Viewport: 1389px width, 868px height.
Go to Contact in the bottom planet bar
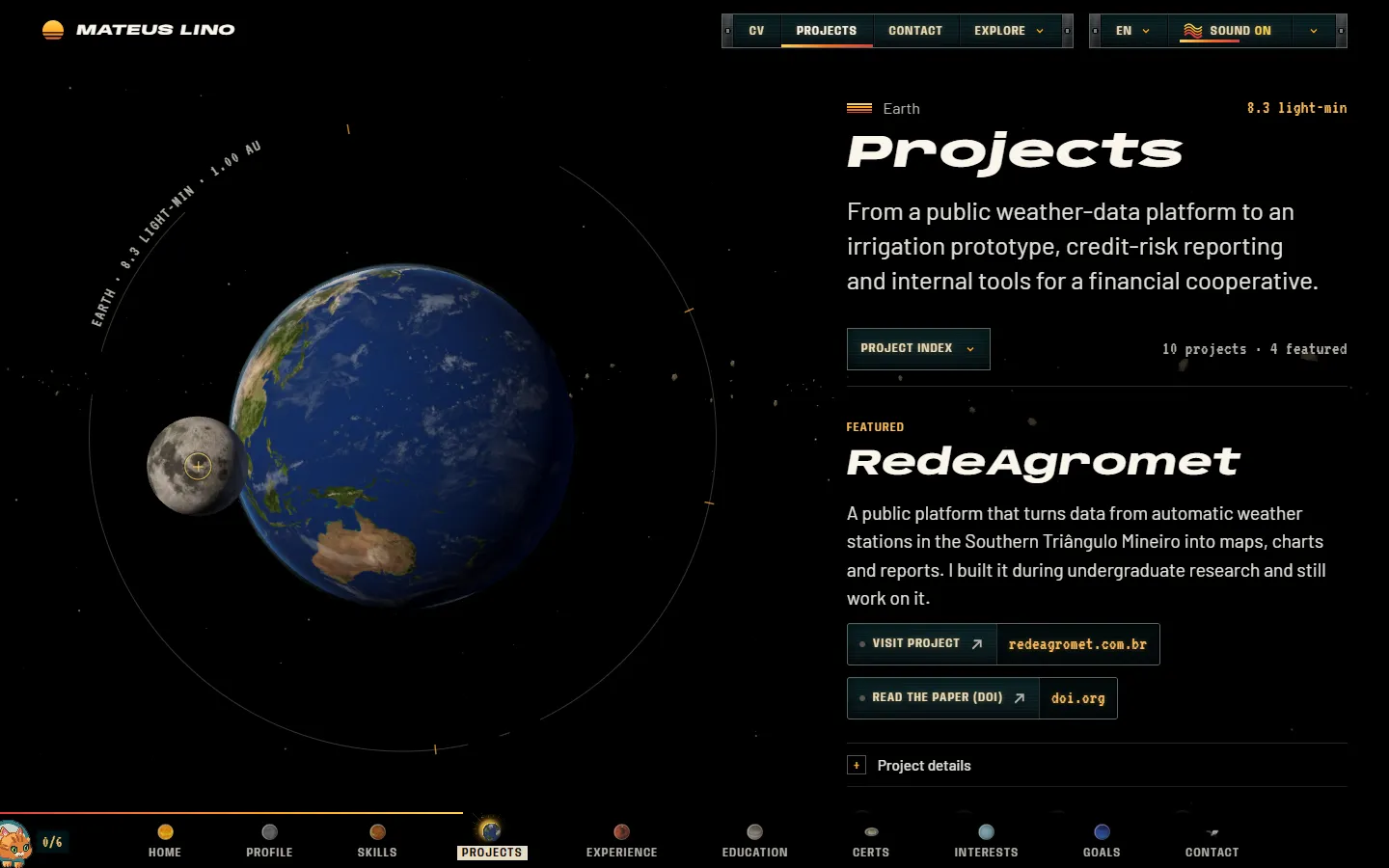click(x=1212, y=840)
